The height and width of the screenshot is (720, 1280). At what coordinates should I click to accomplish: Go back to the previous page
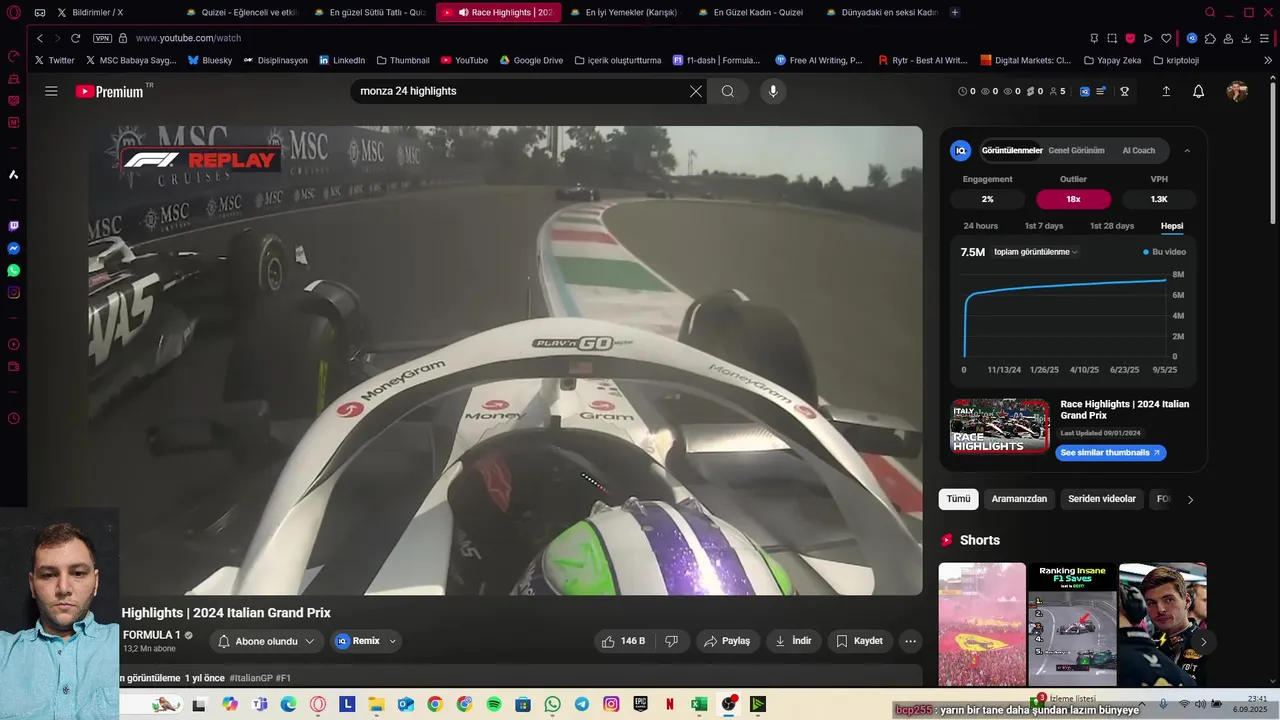[x=40, y=38]
